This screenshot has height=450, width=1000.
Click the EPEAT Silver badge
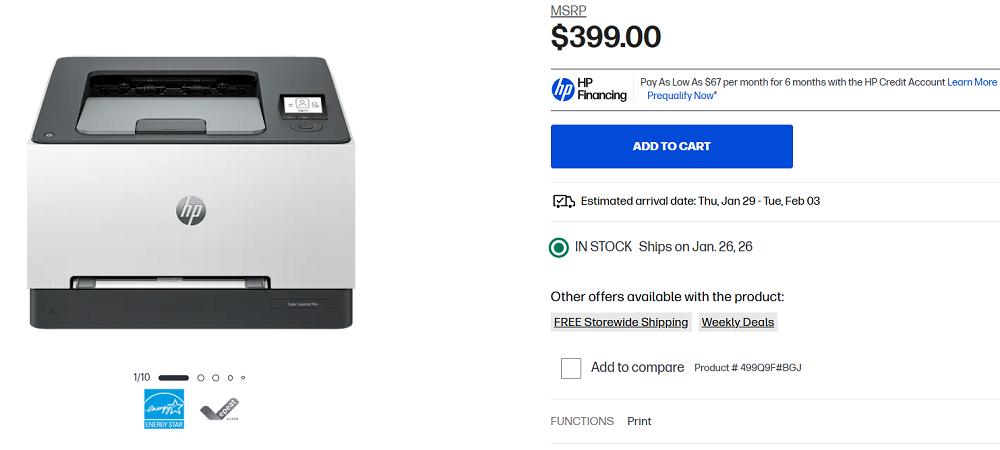[x=220, y=409]
